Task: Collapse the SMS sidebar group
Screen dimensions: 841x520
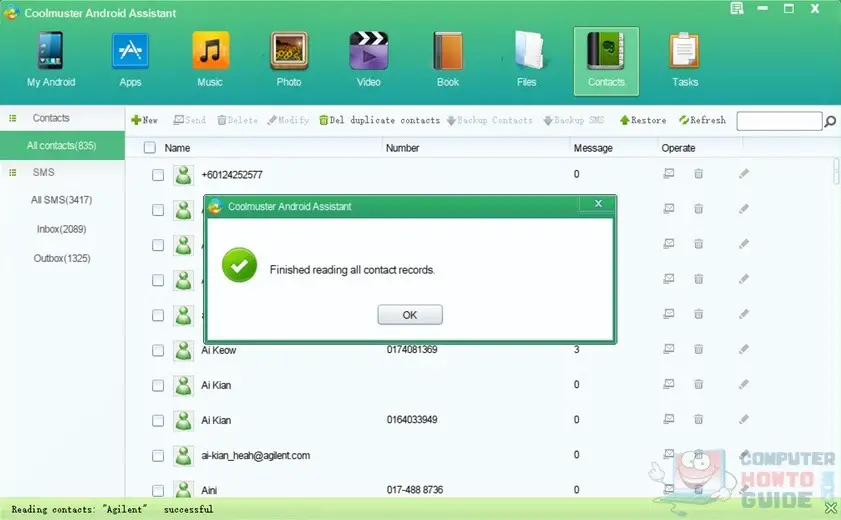Action: point(13,172)
